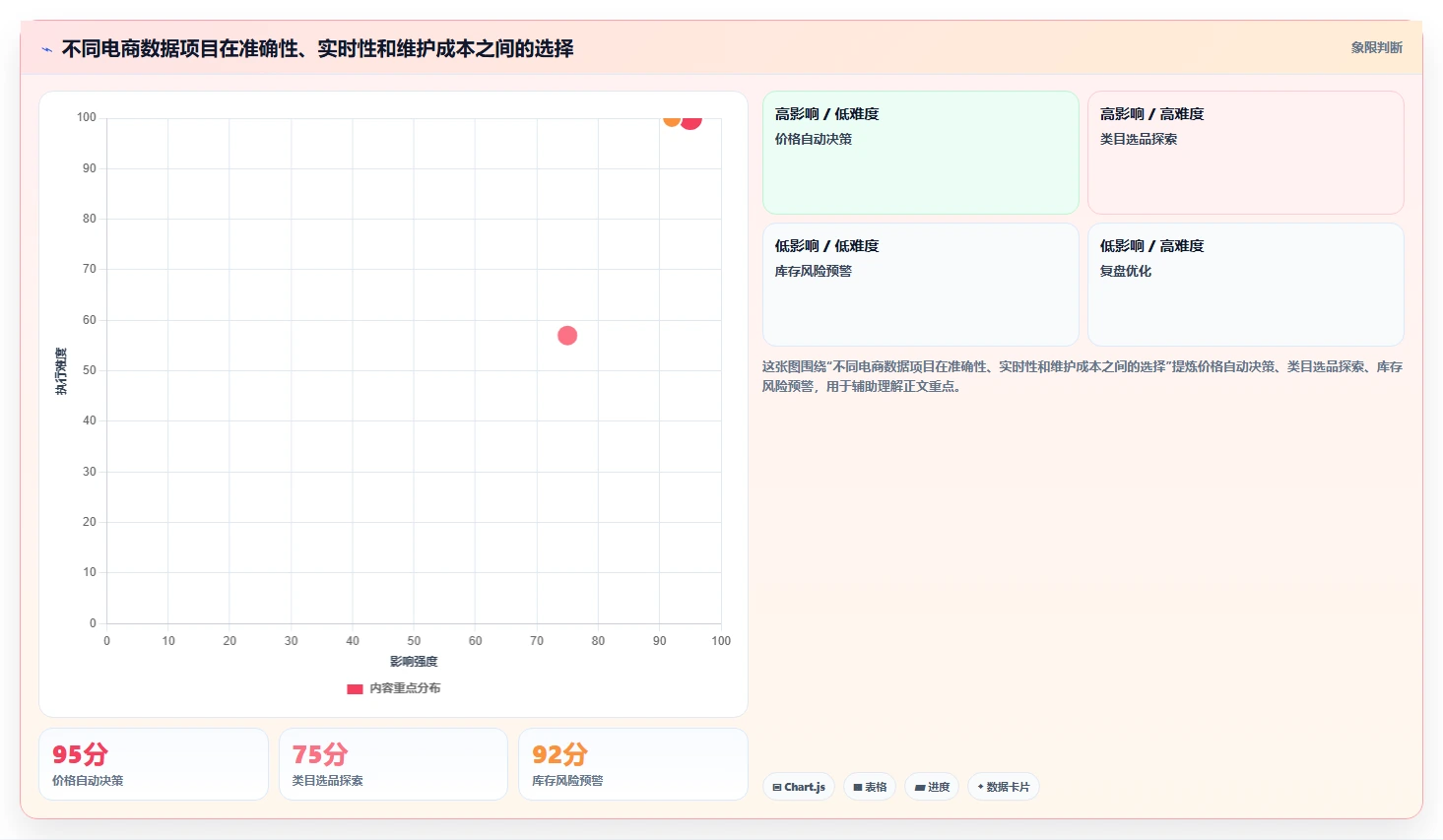
Task: Click the x-axis tick label 50
Action: point(414,641)
